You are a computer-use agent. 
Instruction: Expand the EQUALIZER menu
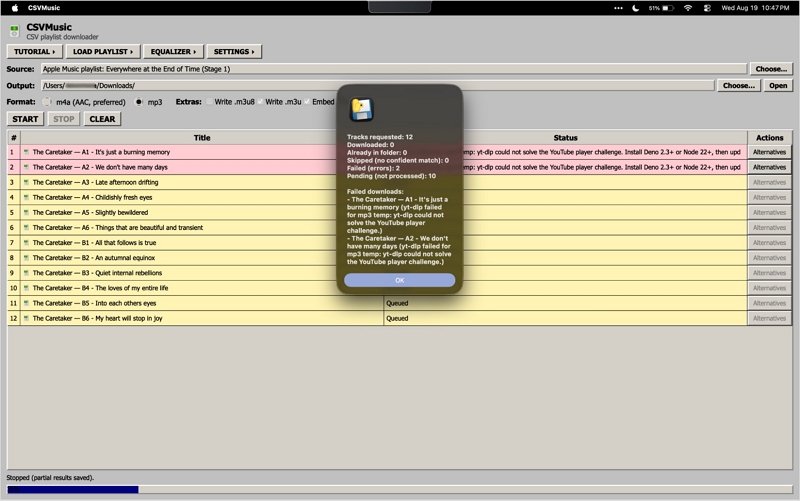pyautogui.click(x=173, y=52)
